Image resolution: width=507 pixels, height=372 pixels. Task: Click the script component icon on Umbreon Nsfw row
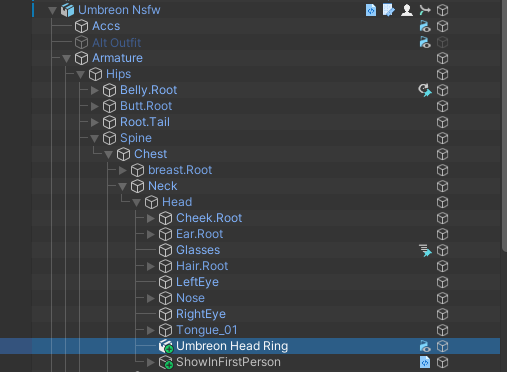[x=371, y=10]
